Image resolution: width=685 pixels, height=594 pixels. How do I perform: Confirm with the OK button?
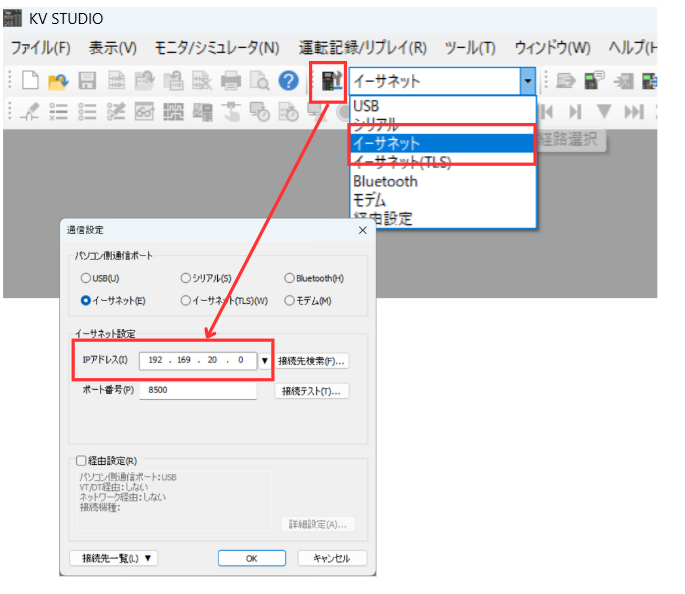(x=252, y=558)
